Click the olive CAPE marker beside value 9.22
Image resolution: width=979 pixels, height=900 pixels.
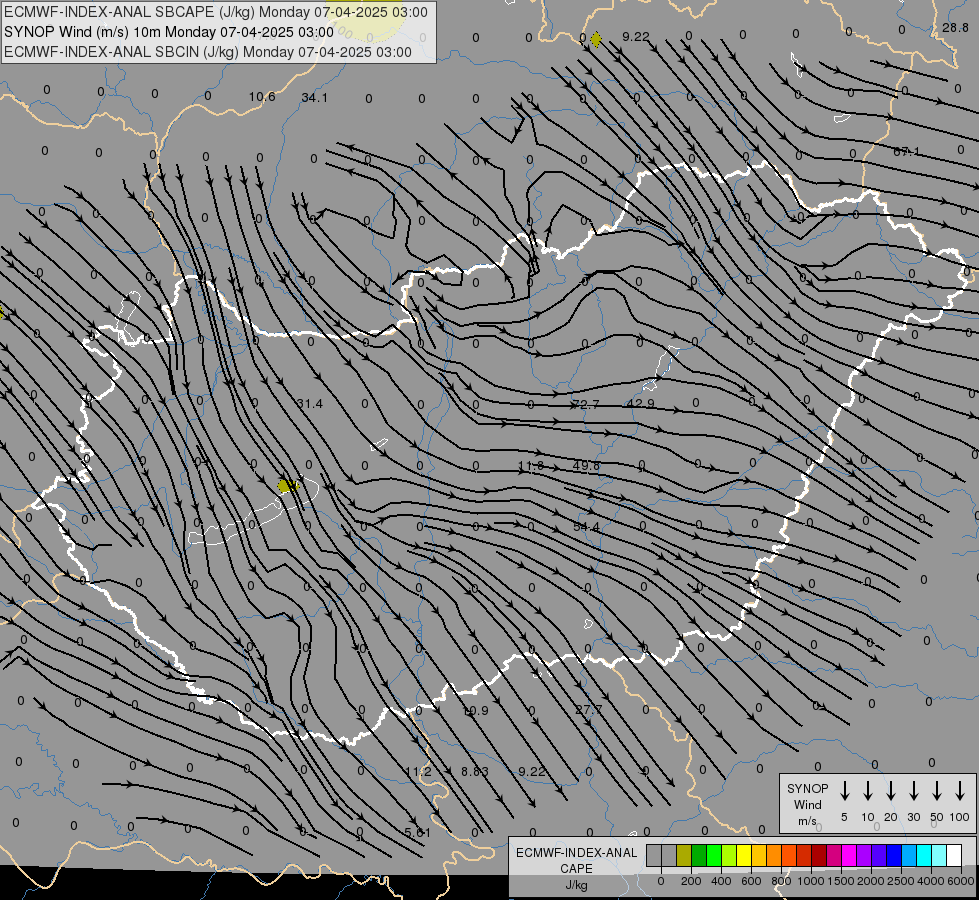tap(596, 39)
